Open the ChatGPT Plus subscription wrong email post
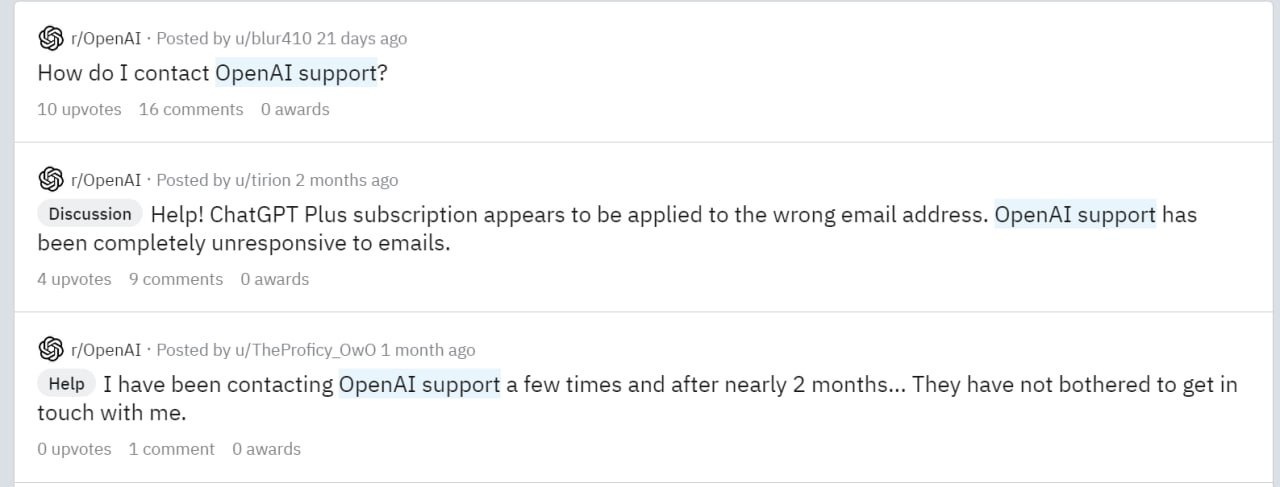Viewport: 1280px width, 487px height. coord(617,228)
